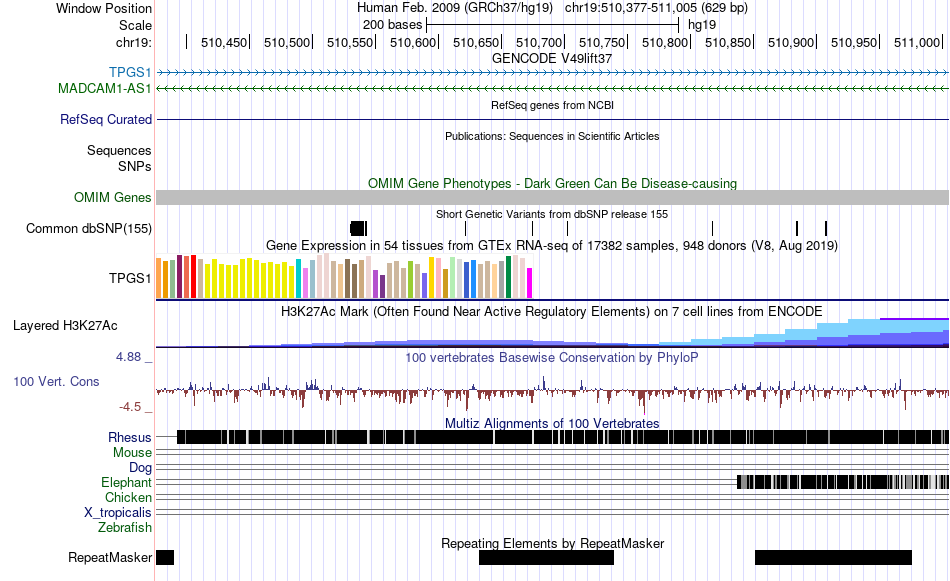
Task: Click the black TPGS1 GTEx expression label
Action: pos(130,278)
